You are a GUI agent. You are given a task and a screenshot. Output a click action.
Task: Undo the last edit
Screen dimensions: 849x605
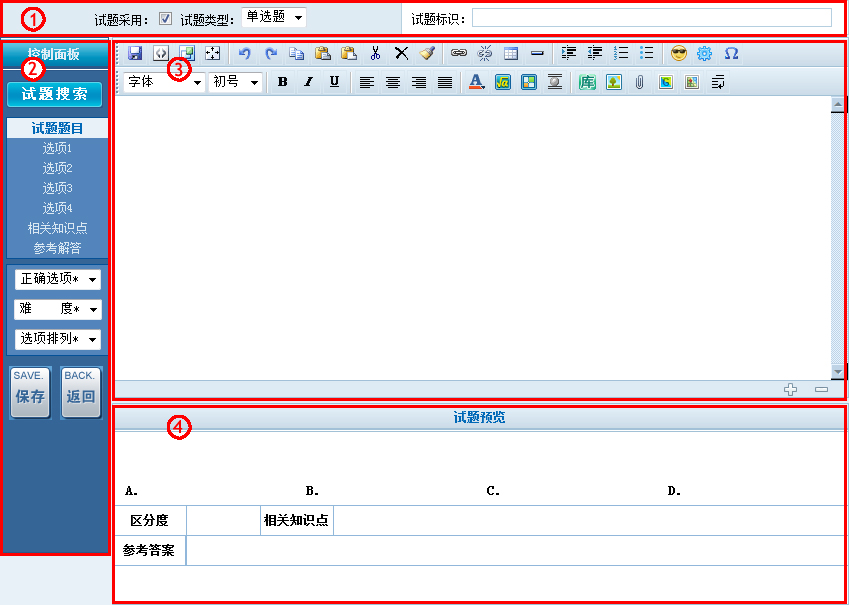(245, 53)
